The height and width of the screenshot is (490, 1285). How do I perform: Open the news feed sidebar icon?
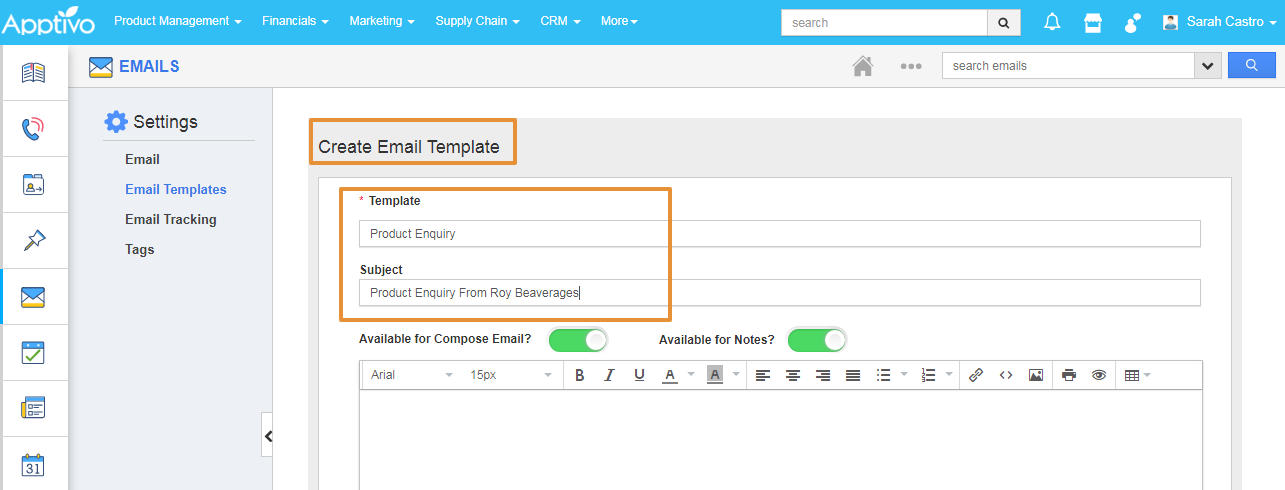[x=34, y=408]
